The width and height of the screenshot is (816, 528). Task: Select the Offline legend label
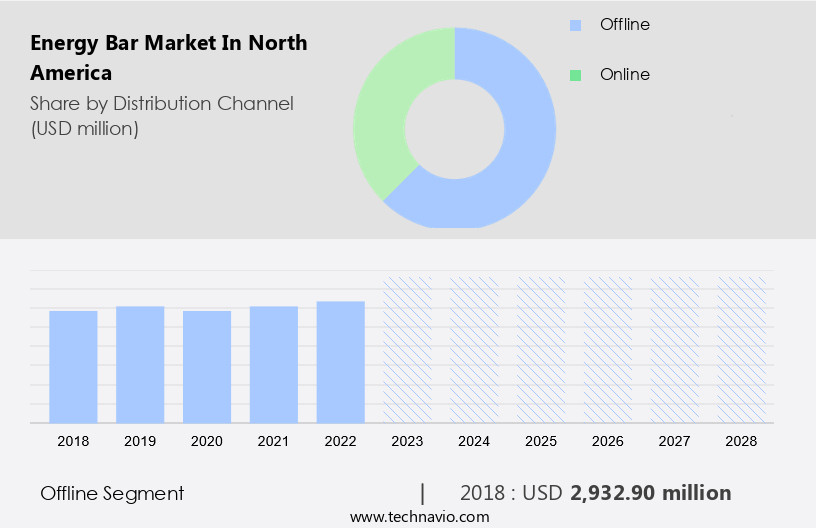pyautogui.click(x=624, y=25)
